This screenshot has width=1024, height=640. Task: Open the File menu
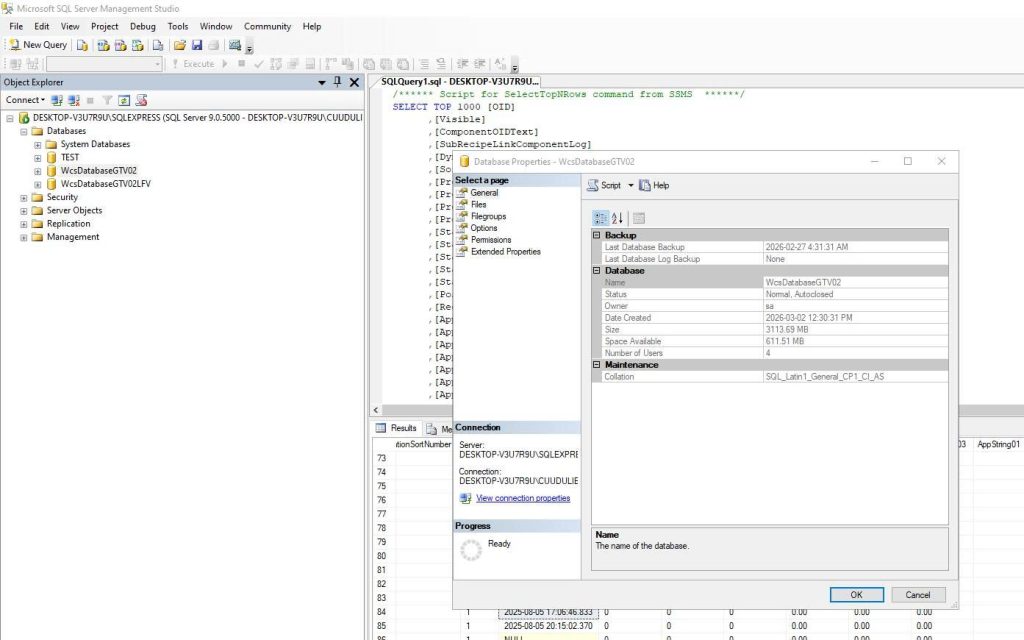click(x=16, y=26)
